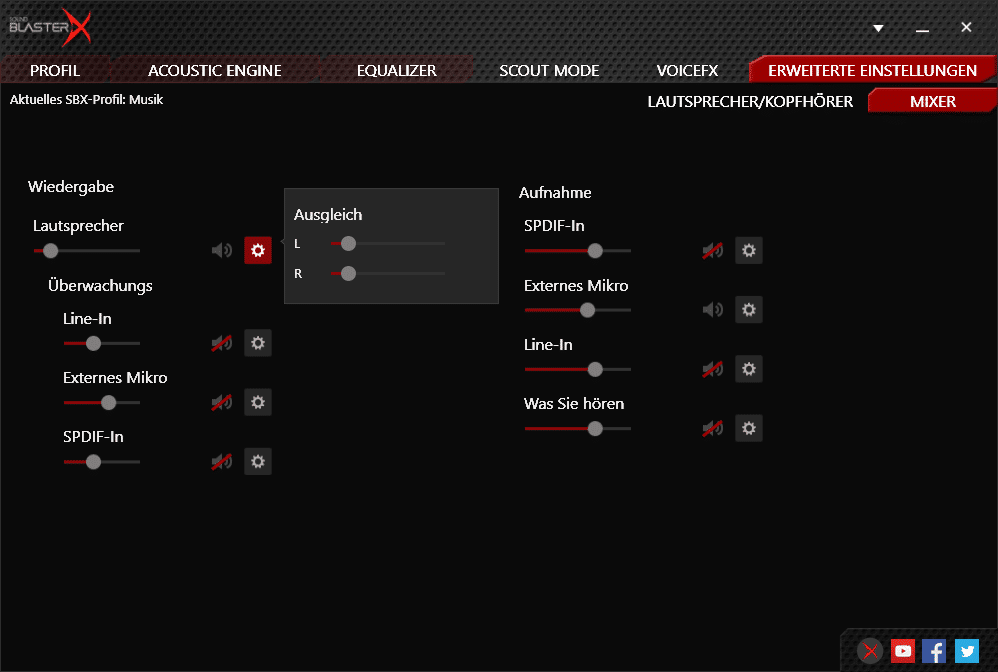Click the Aktuelles SBX-Profil: Musik label
The image size is (998, 672).
(86, 100)
